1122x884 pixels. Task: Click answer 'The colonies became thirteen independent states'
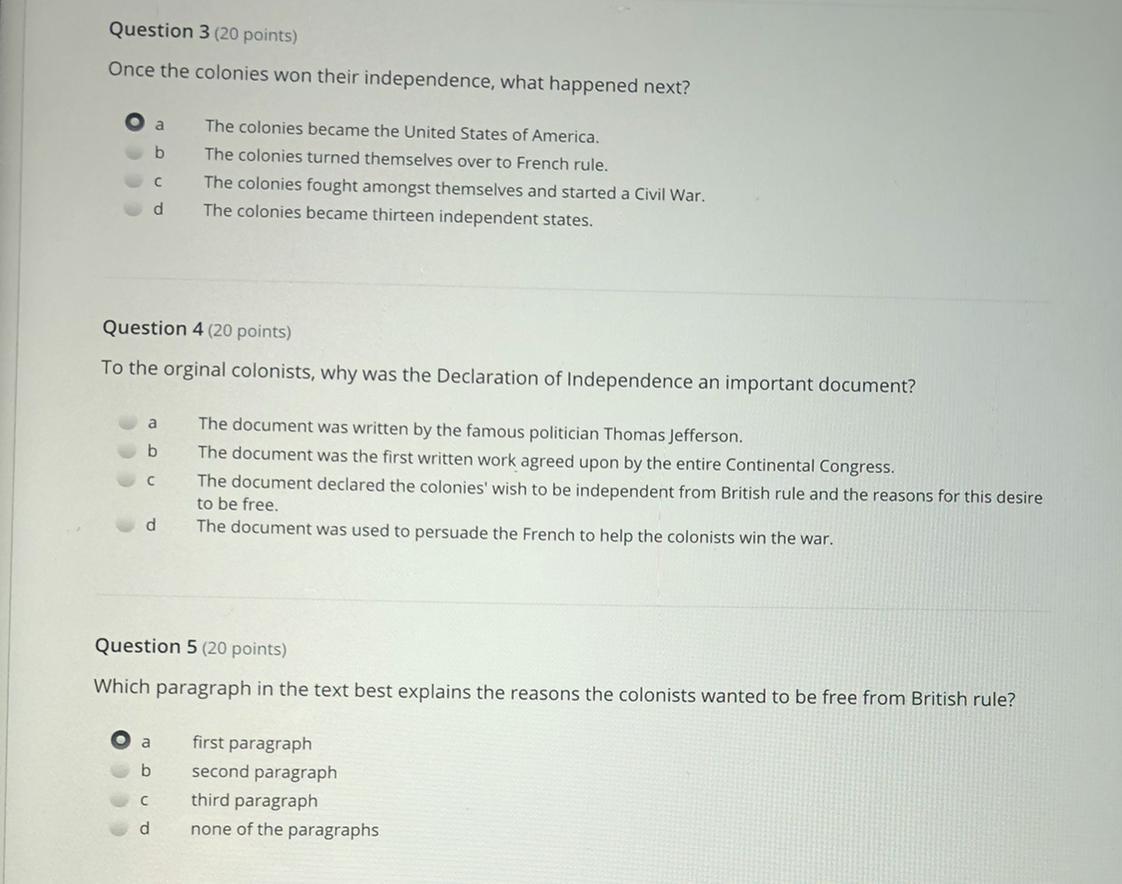(398, 216)
